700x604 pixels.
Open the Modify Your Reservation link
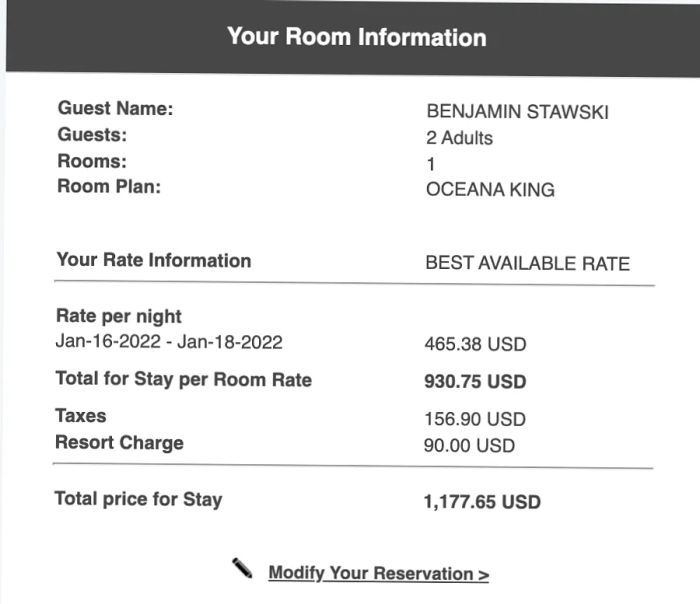[379, 573]
